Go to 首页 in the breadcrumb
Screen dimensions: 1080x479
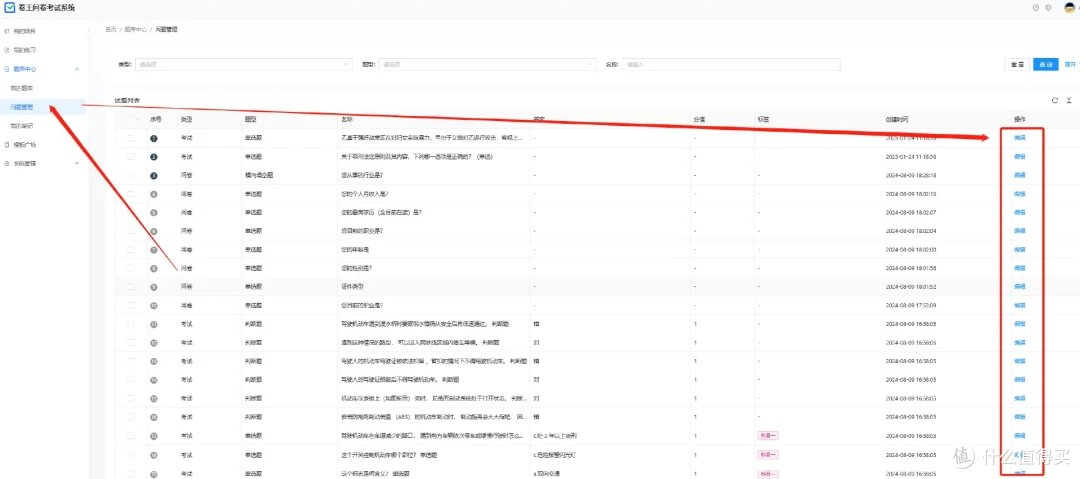pyautogui.click(x=110, y=30)
